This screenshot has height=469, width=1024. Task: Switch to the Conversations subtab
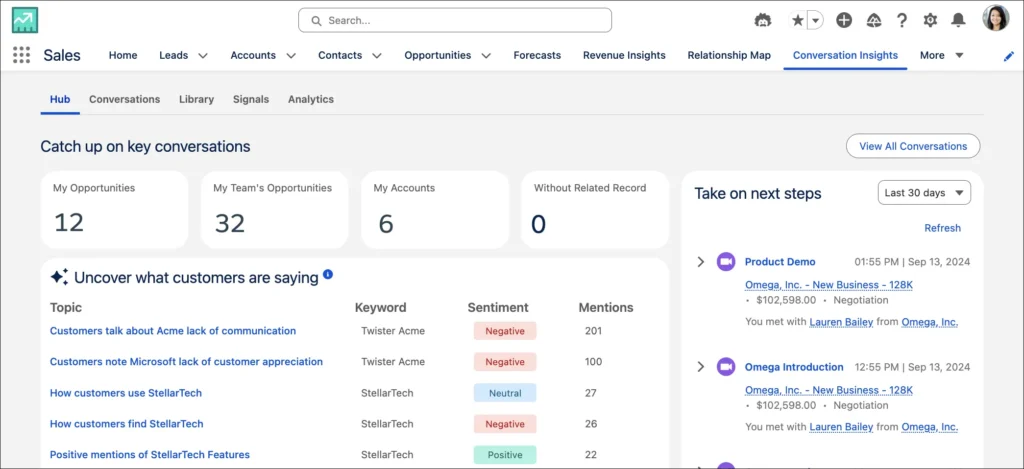coord(124,99)
